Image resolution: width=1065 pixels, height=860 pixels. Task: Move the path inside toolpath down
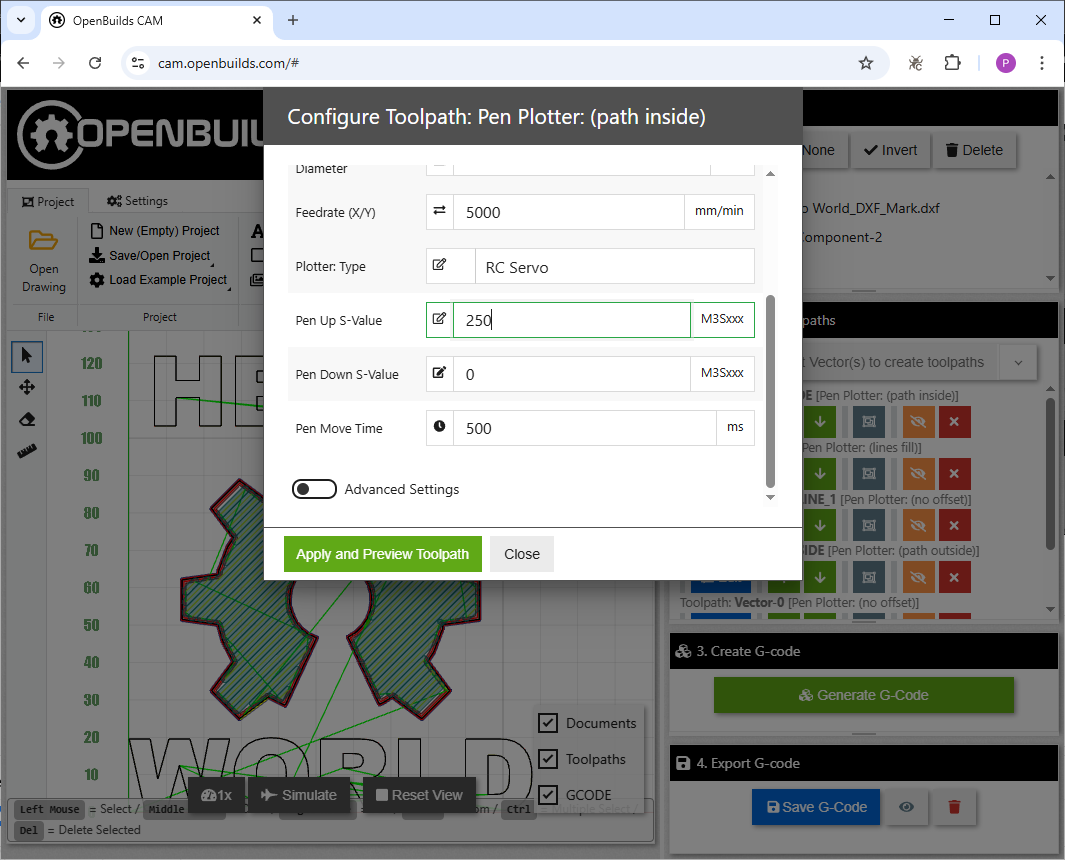tap(820, 422)
